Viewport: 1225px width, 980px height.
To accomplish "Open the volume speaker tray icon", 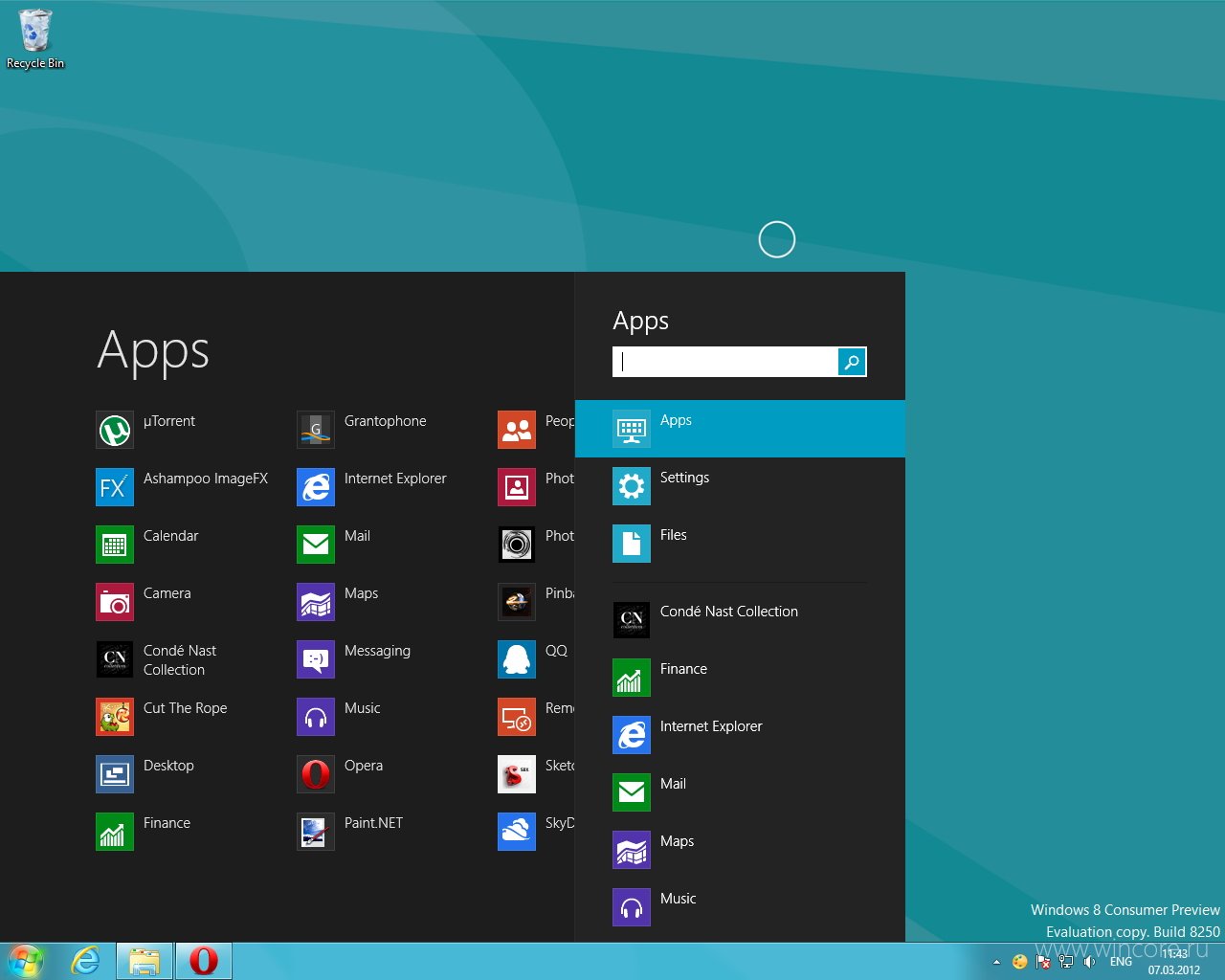I will click(x=1089, y=962).
